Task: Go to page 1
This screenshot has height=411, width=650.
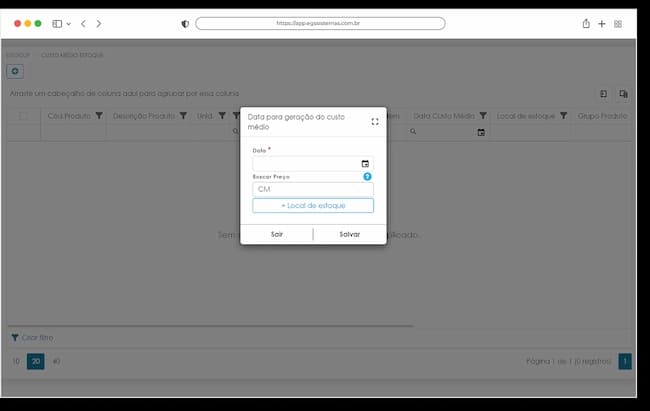Action: (x=625, y=361)
